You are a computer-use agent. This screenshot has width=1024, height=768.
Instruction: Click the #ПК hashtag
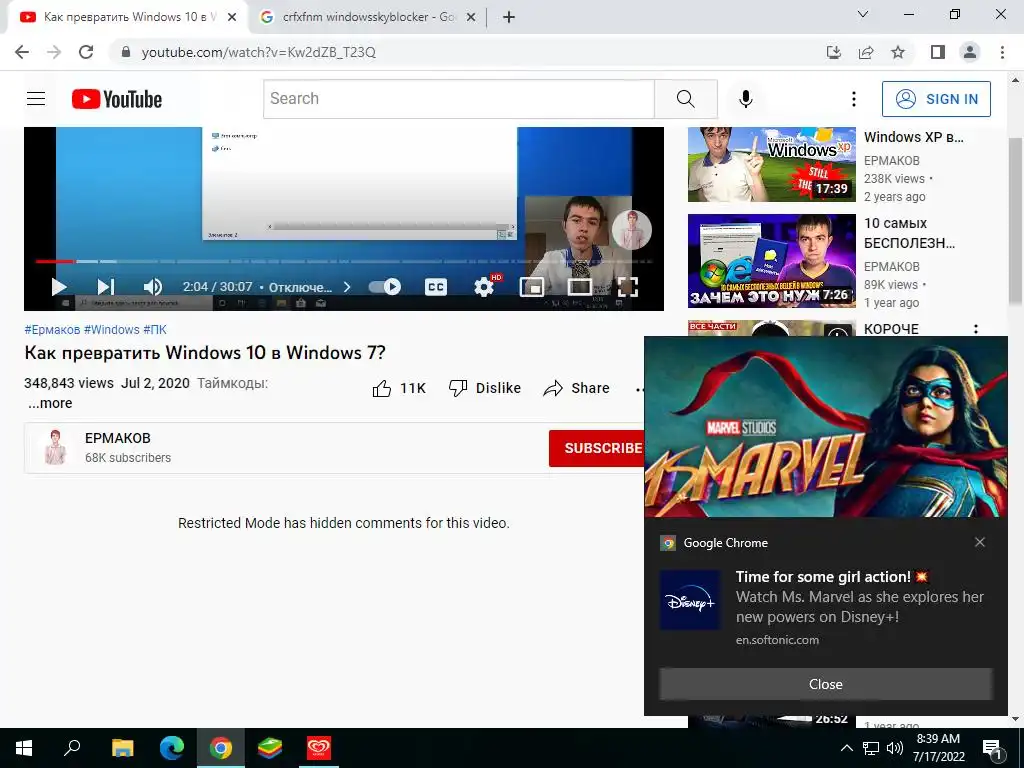point(155,330)
